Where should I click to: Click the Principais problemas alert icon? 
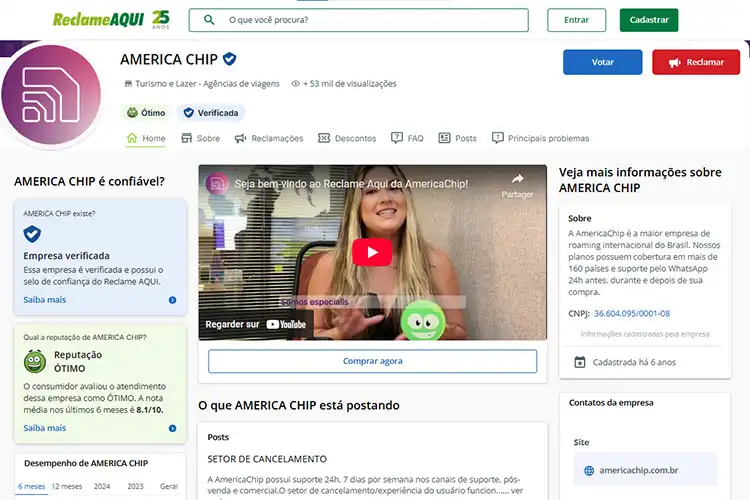point(497,138)
